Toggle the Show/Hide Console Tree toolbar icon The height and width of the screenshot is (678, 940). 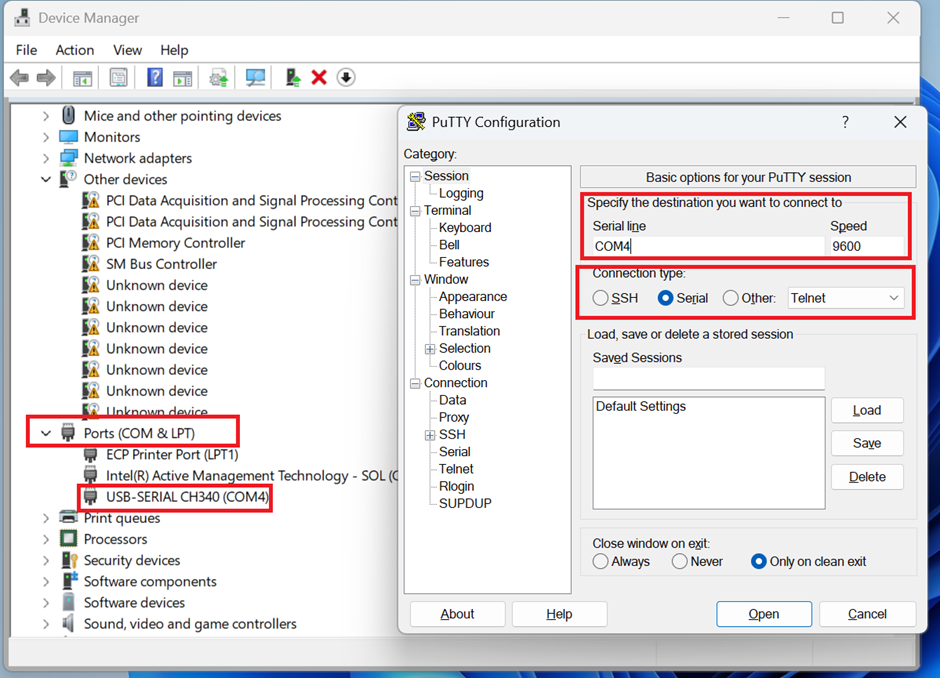tap(82, 77)
